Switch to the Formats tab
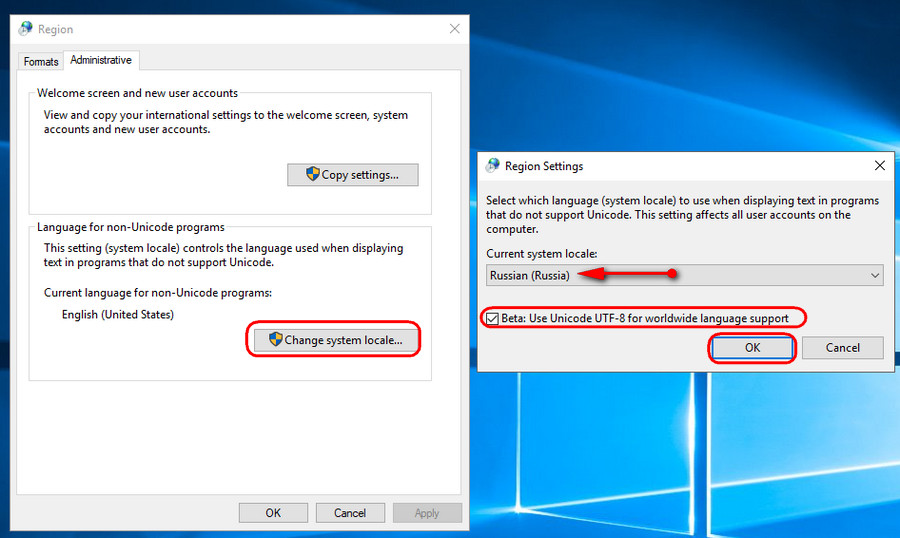This screenshot has height=538, width=900. click(x=41, y=61)
